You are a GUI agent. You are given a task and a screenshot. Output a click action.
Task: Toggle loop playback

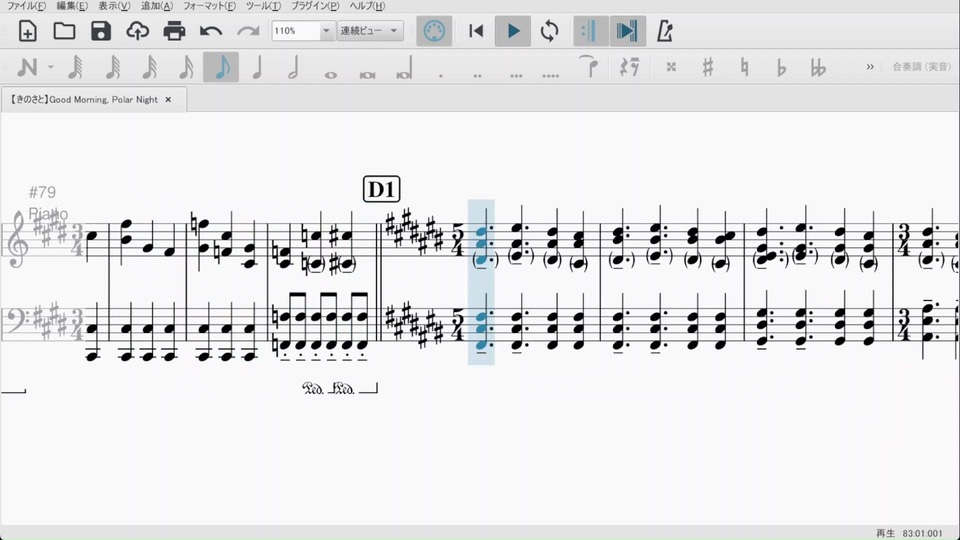(x=550, y=31)
